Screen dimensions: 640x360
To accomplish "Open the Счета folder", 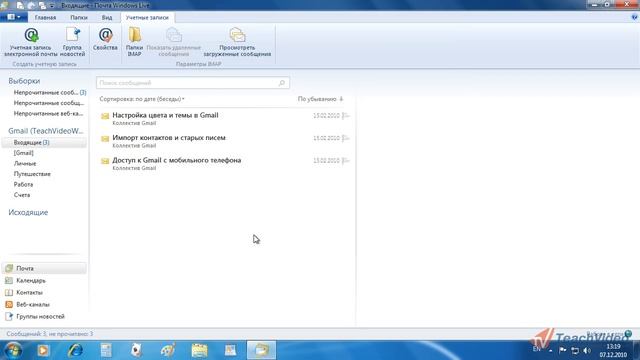I will [x=22, y=195].
